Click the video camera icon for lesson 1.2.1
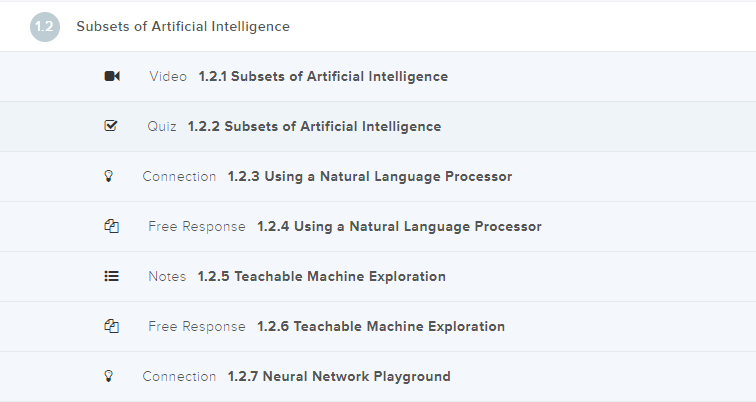The image size is (756, 402). click(x=112, y=77)
